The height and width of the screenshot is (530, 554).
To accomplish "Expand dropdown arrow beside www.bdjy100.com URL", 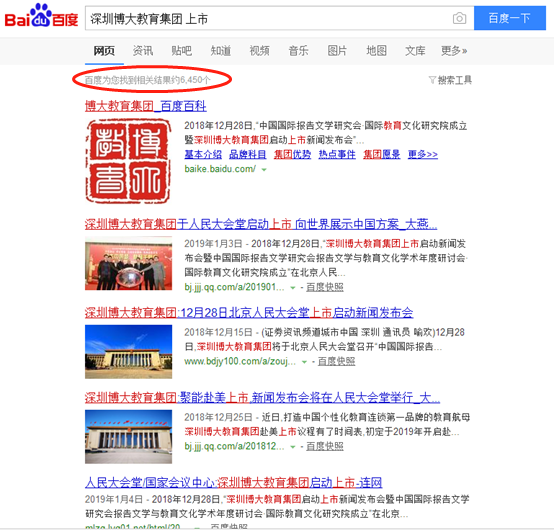I will pos(304,362).
